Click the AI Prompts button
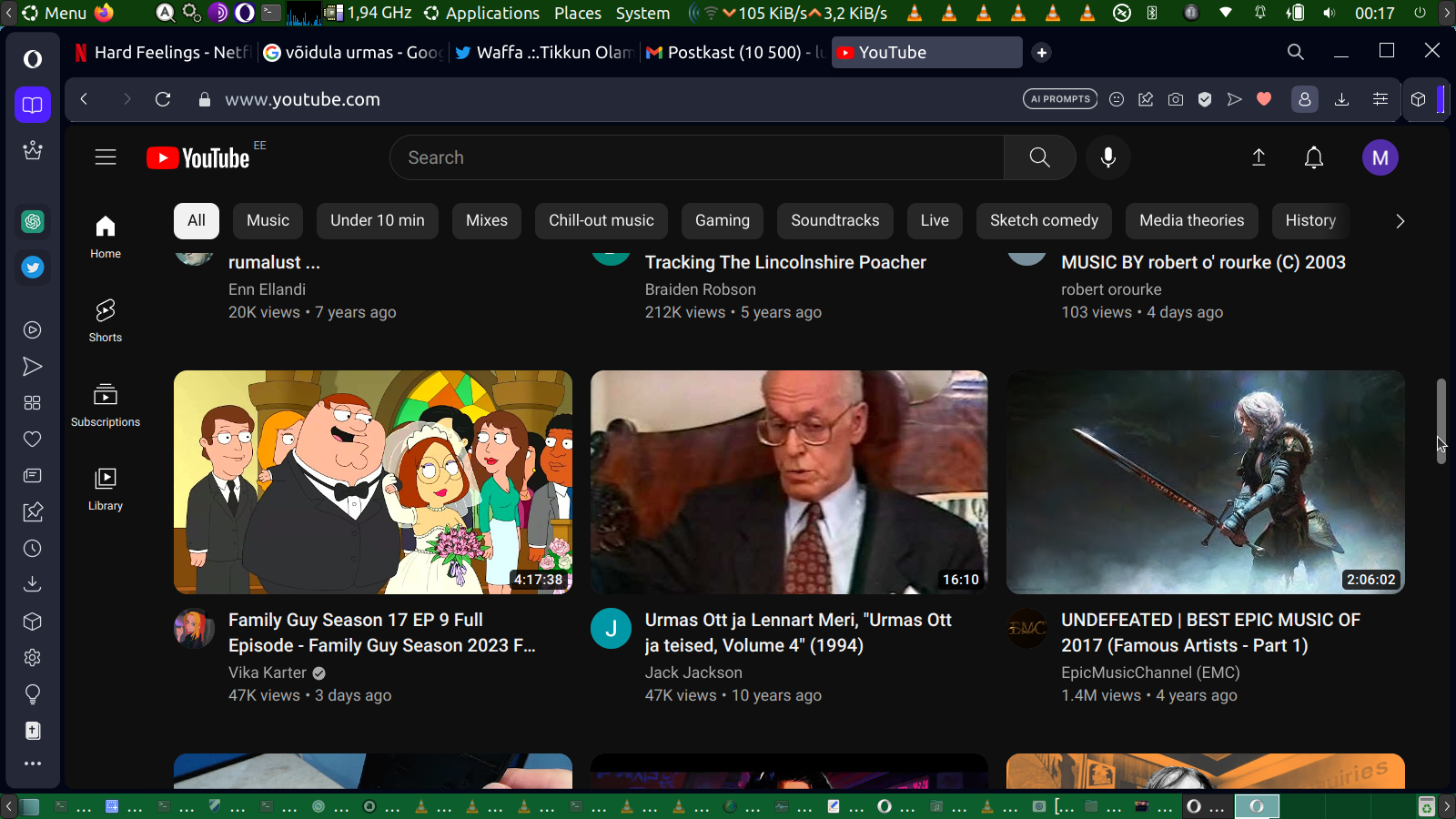Screen dimensions: 1456x819 click(1060, 99)
